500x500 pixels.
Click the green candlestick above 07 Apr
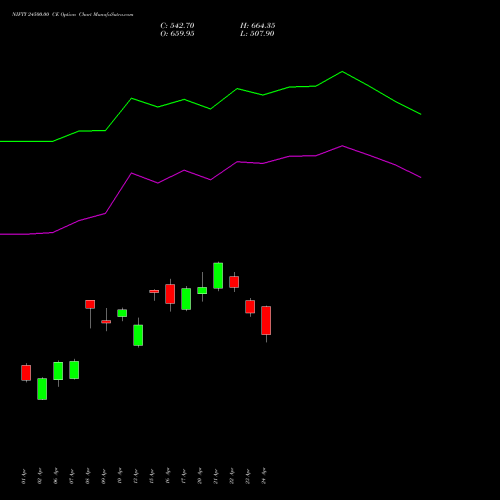[x=74, y=370]
